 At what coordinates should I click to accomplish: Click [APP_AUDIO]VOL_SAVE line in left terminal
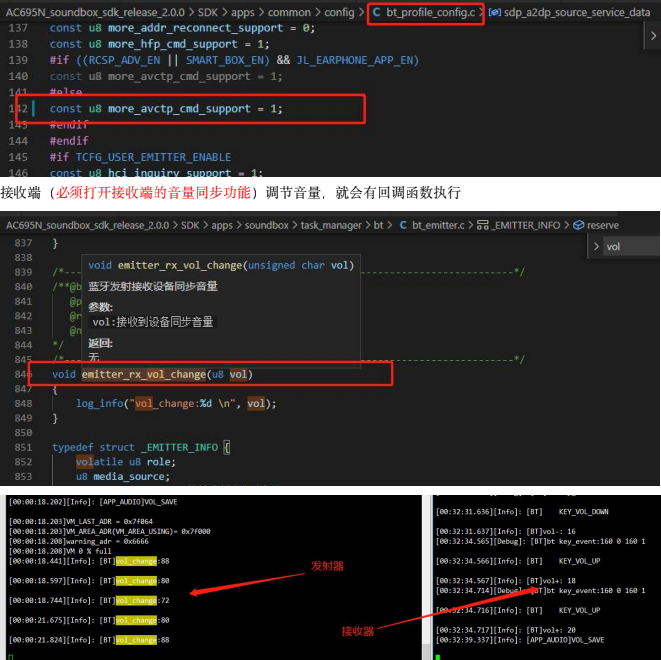[x=93, y=502]
